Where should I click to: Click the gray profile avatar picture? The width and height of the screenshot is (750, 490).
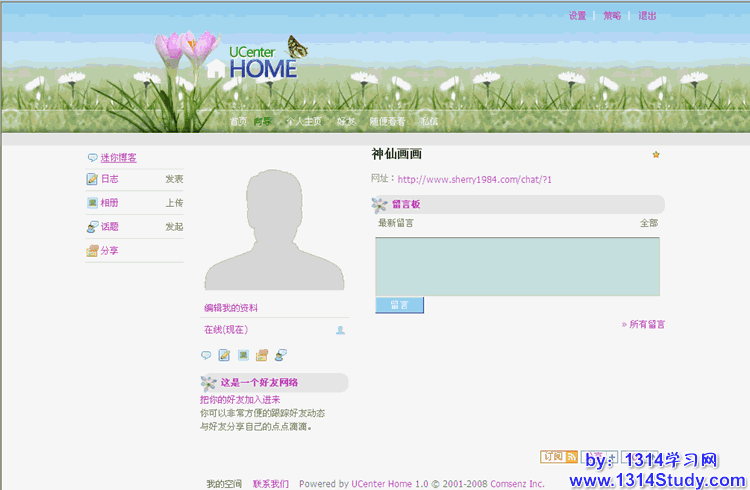point(274,230)
